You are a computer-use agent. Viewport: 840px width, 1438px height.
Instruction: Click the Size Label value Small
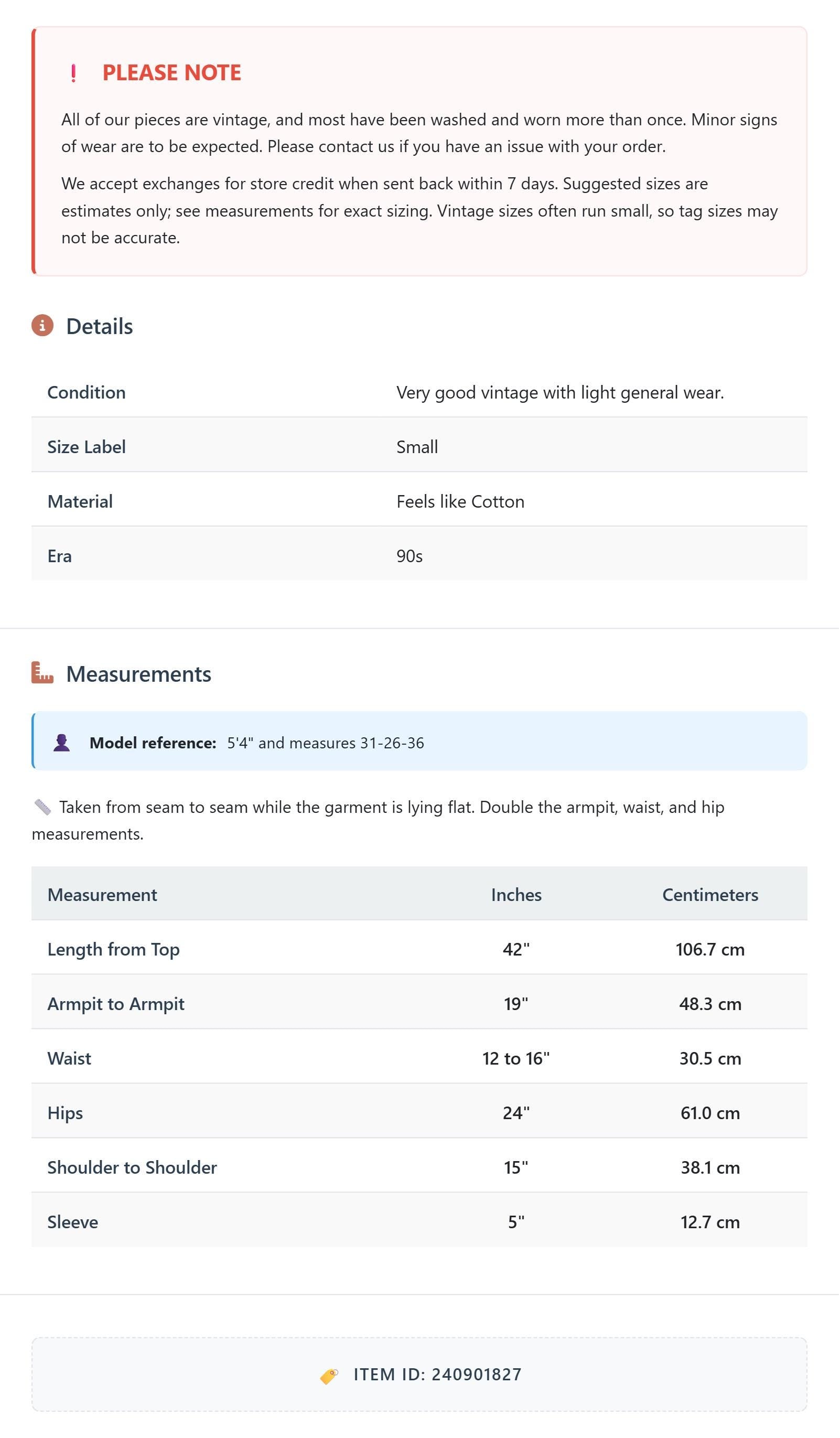[x=417, y=447]
